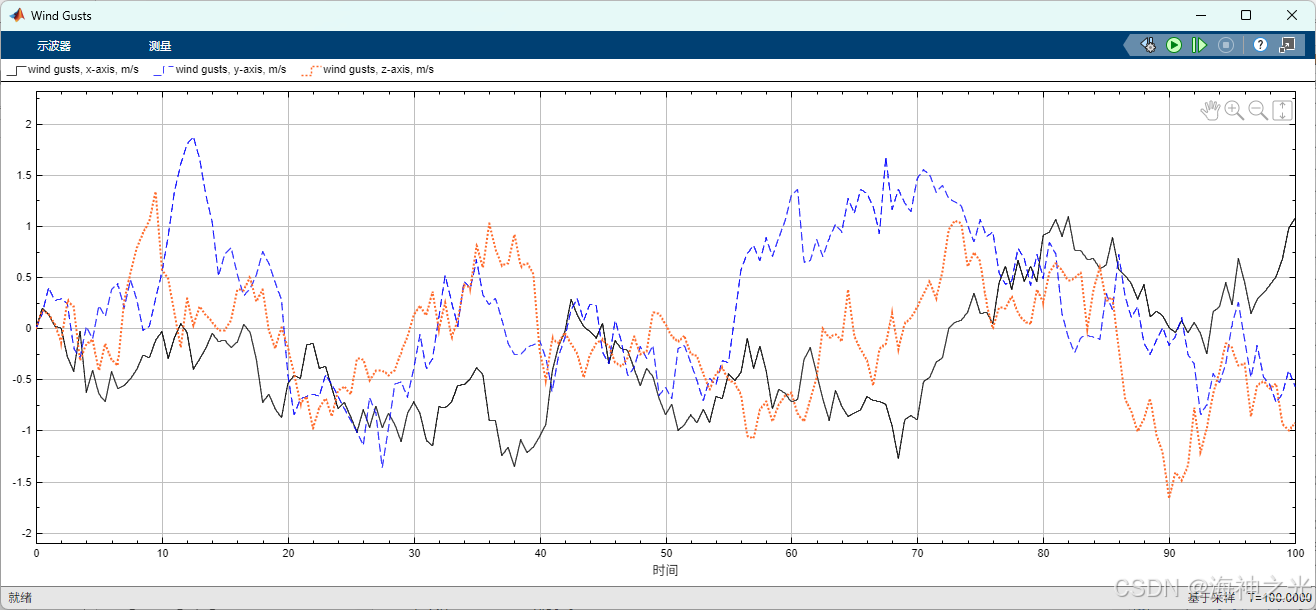Select the pan hand tool on plot
Viewport: 1316px width, 610px height.
[x=1210, y=111]
